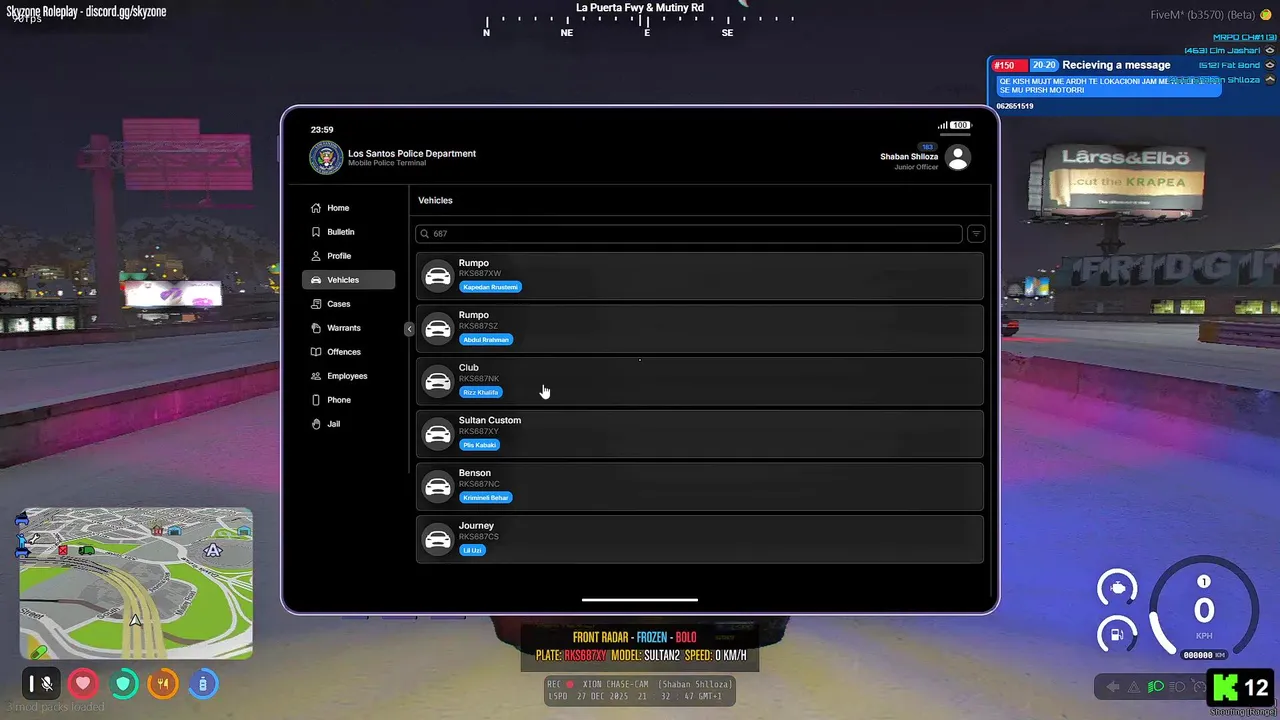The width and height of the screenshot is (1280, 720).
Task: Open owner tag Abdul Rrahman
Action: pos(486,340)
